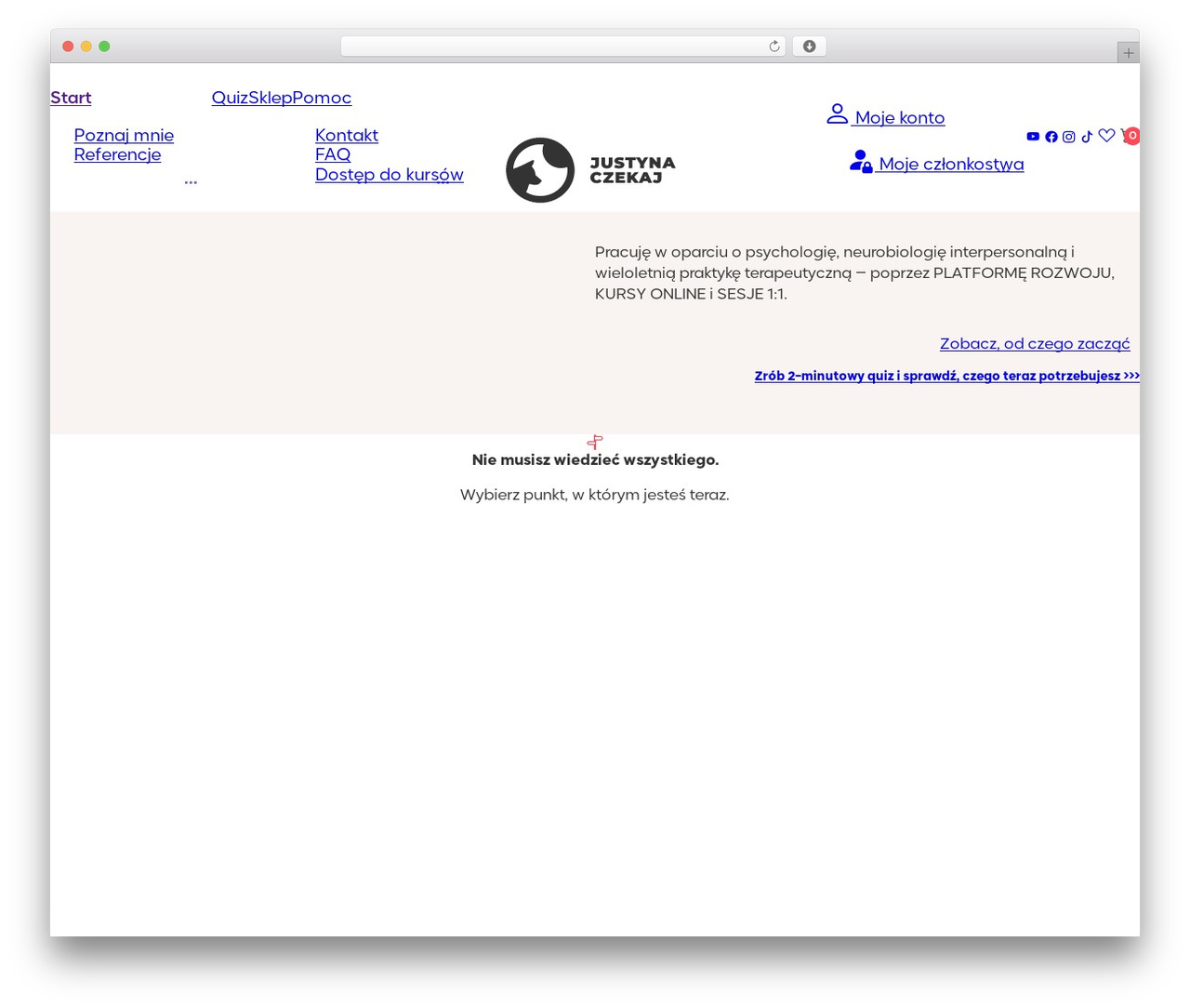Open the Instagram social icon
1190x1008 pixels.
[1069, 137]
